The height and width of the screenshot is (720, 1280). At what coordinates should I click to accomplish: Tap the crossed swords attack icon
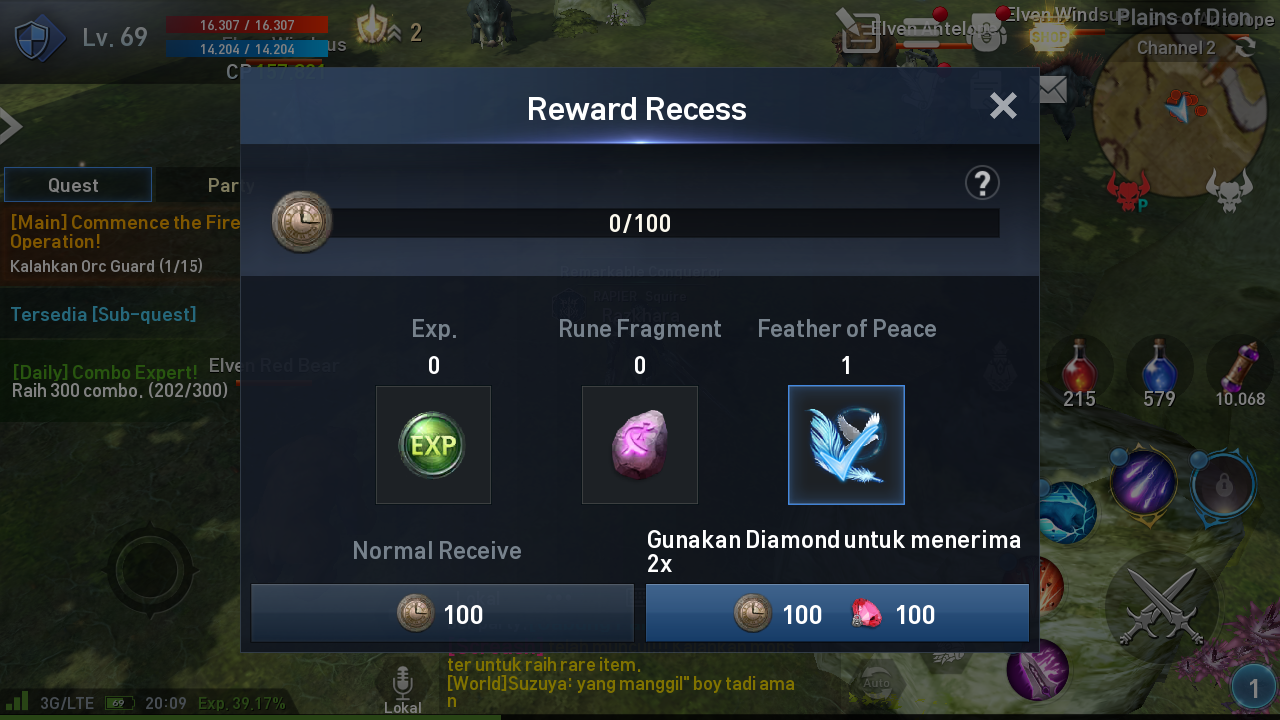tap(1161, 607)
